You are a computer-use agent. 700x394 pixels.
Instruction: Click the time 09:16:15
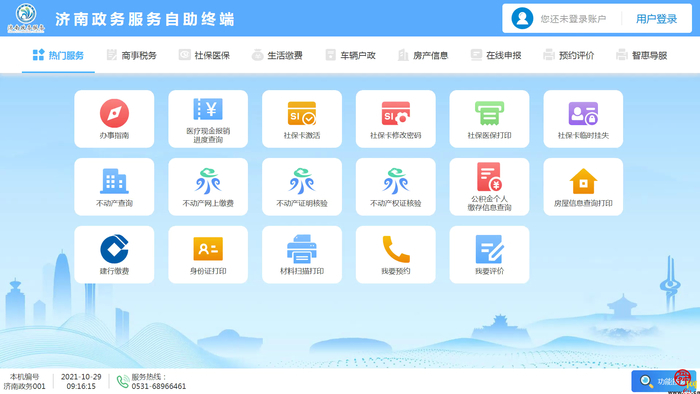pyautogui.click(x=81, y=386)
